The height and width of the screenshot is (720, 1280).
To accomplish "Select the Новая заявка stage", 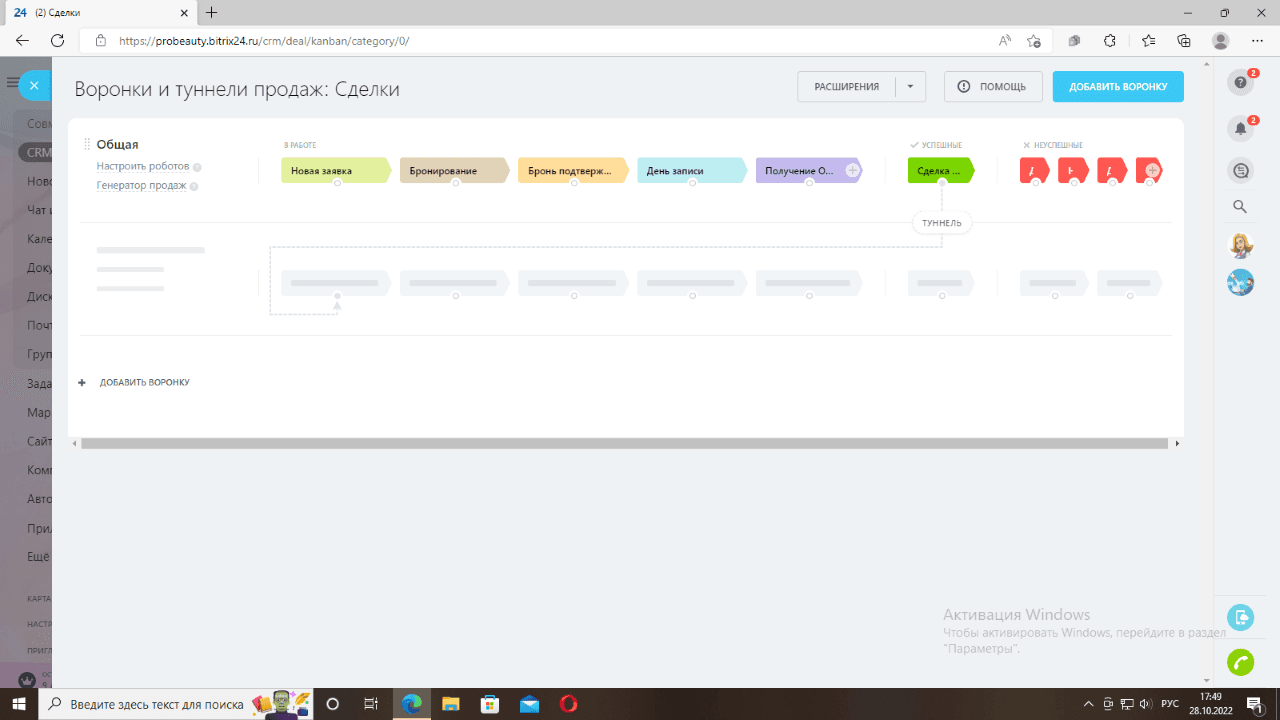I will pos(335,171).
